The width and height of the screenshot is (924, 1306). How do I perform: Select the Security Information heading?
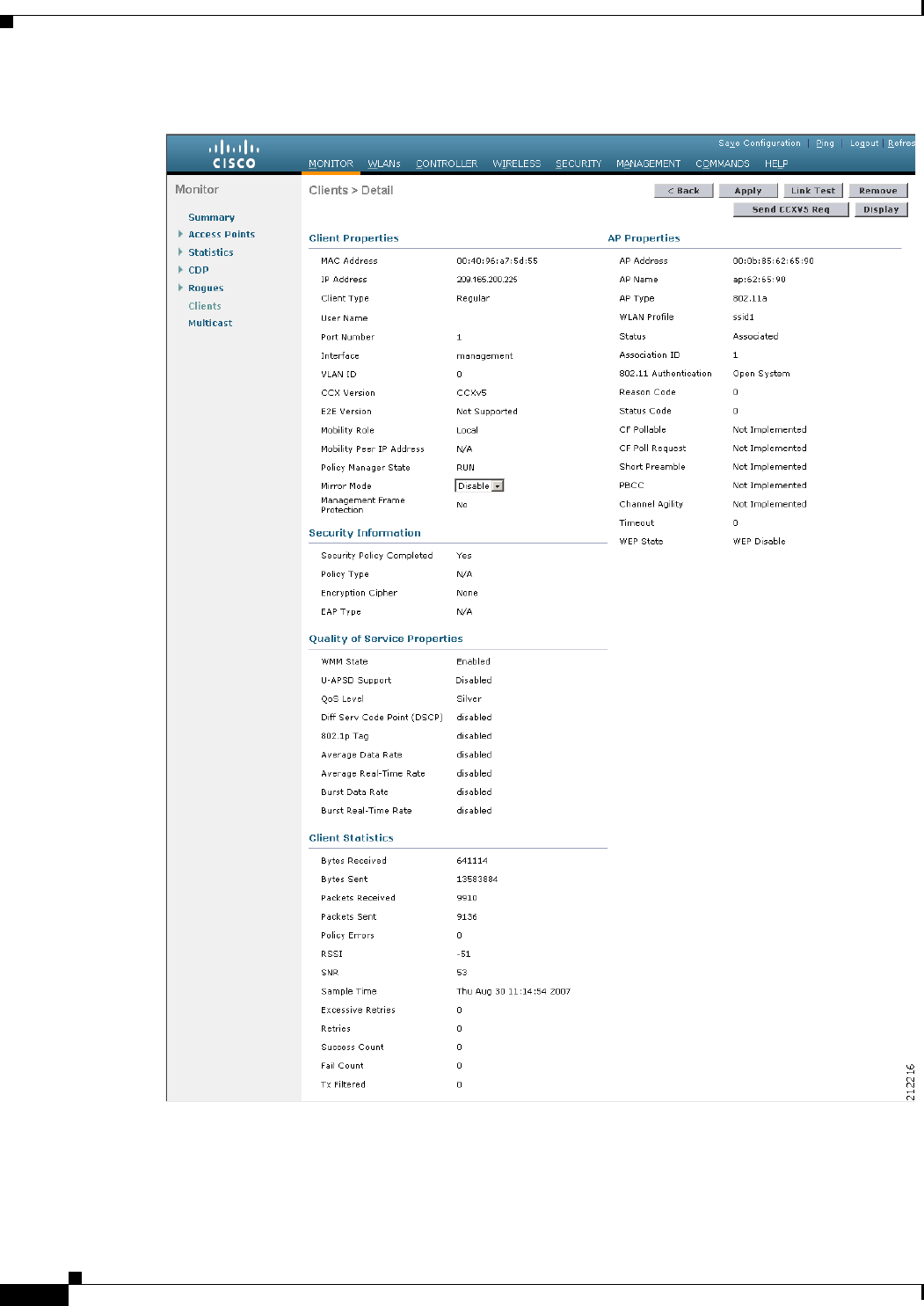[x=365, y=533]
